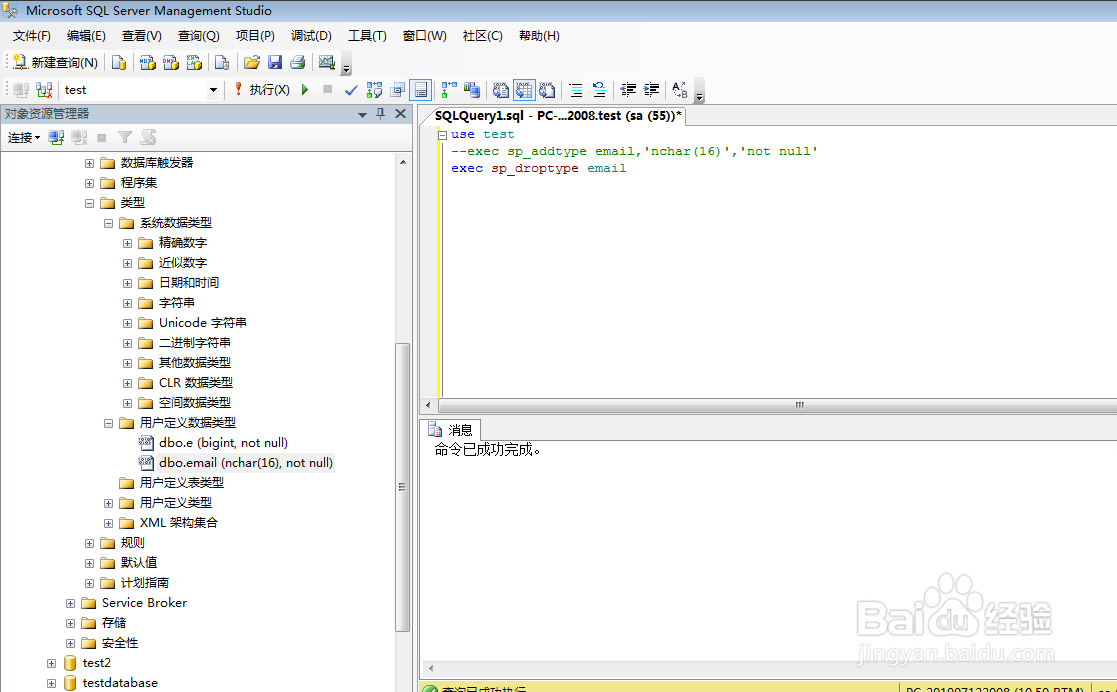Specify values for template parameters
The image size is (1117, 692).
(x=680, y=90)
